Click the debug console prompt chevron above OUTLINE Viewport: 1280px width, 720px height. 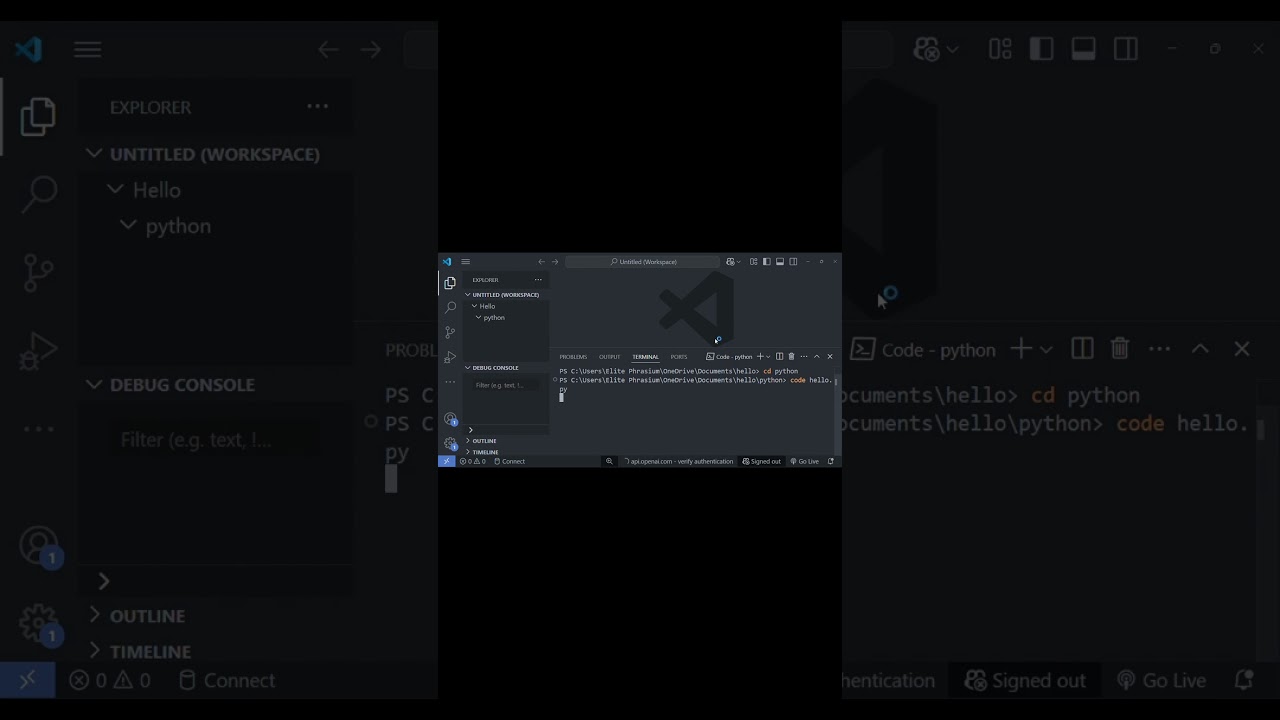pos(470,430)
